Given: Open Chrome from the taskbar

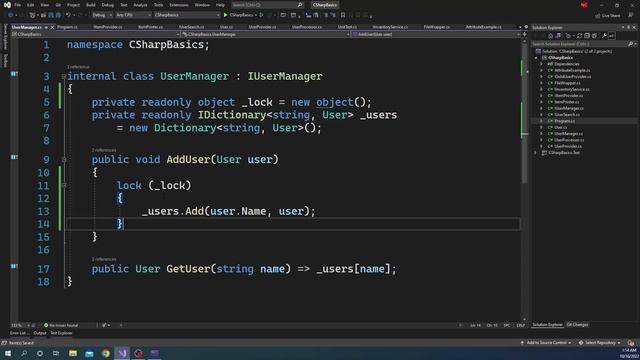Looking at the screenshot, I should [106, 353].
